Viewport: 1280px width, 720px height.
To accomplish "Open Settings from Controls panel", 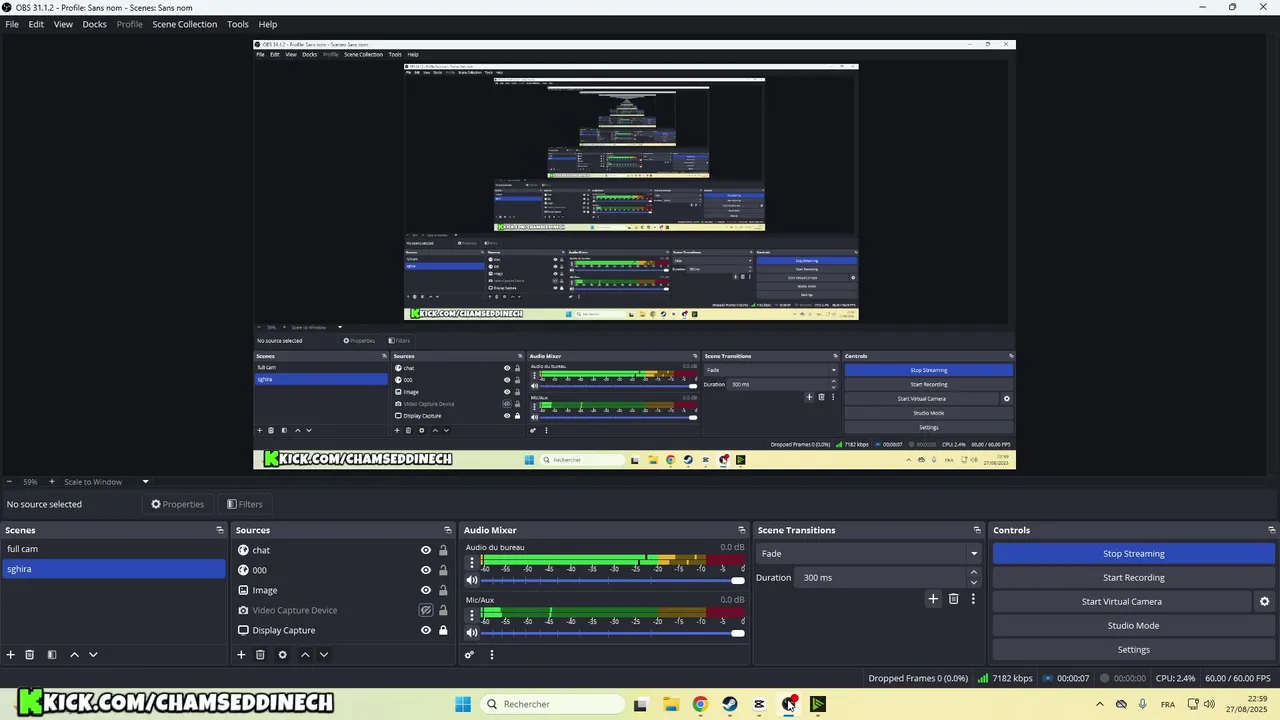I will click(x=1134, y=649).
